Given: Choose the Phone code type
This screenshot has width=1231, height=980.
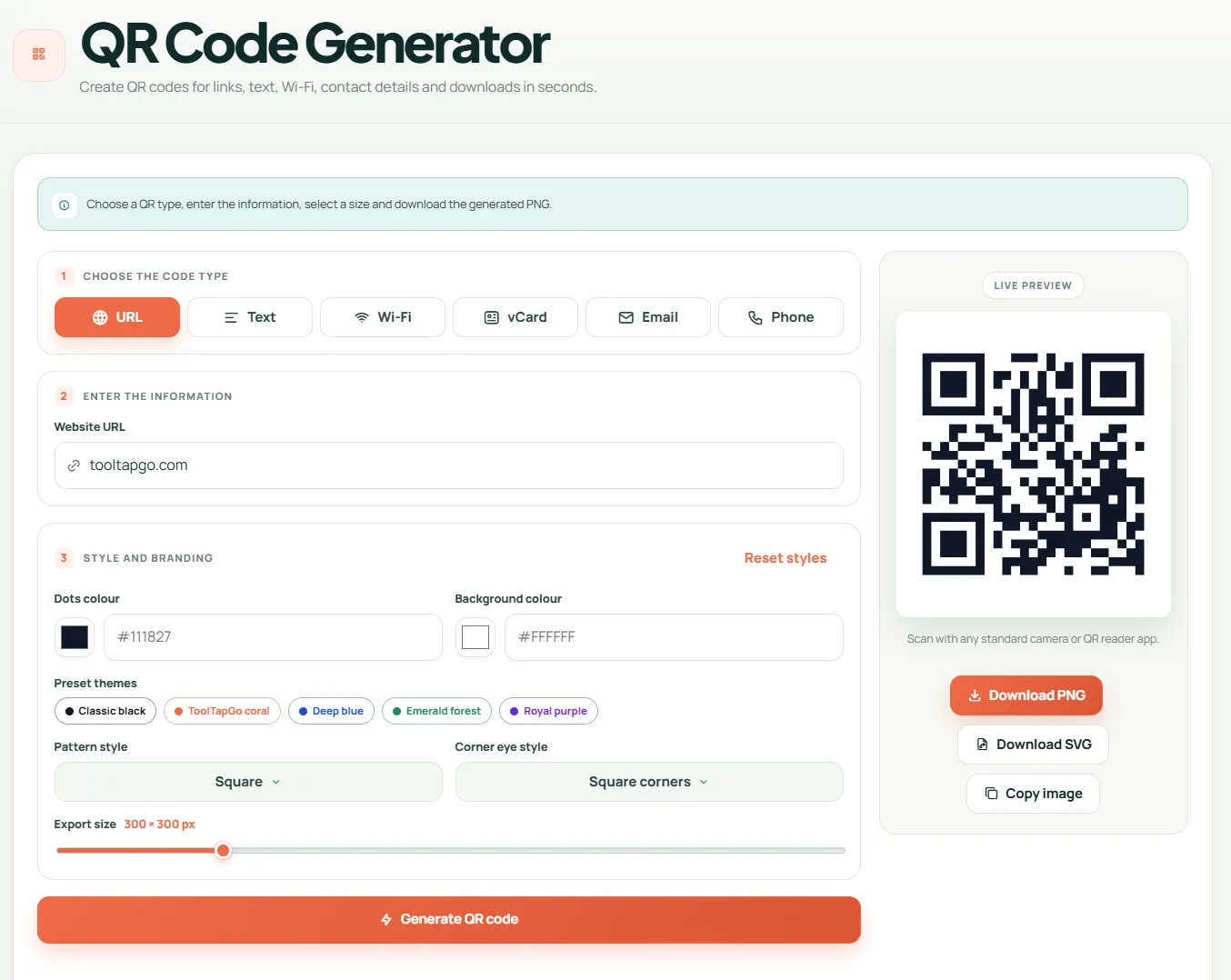Looking at the screenshot, I should click(781, 317).
